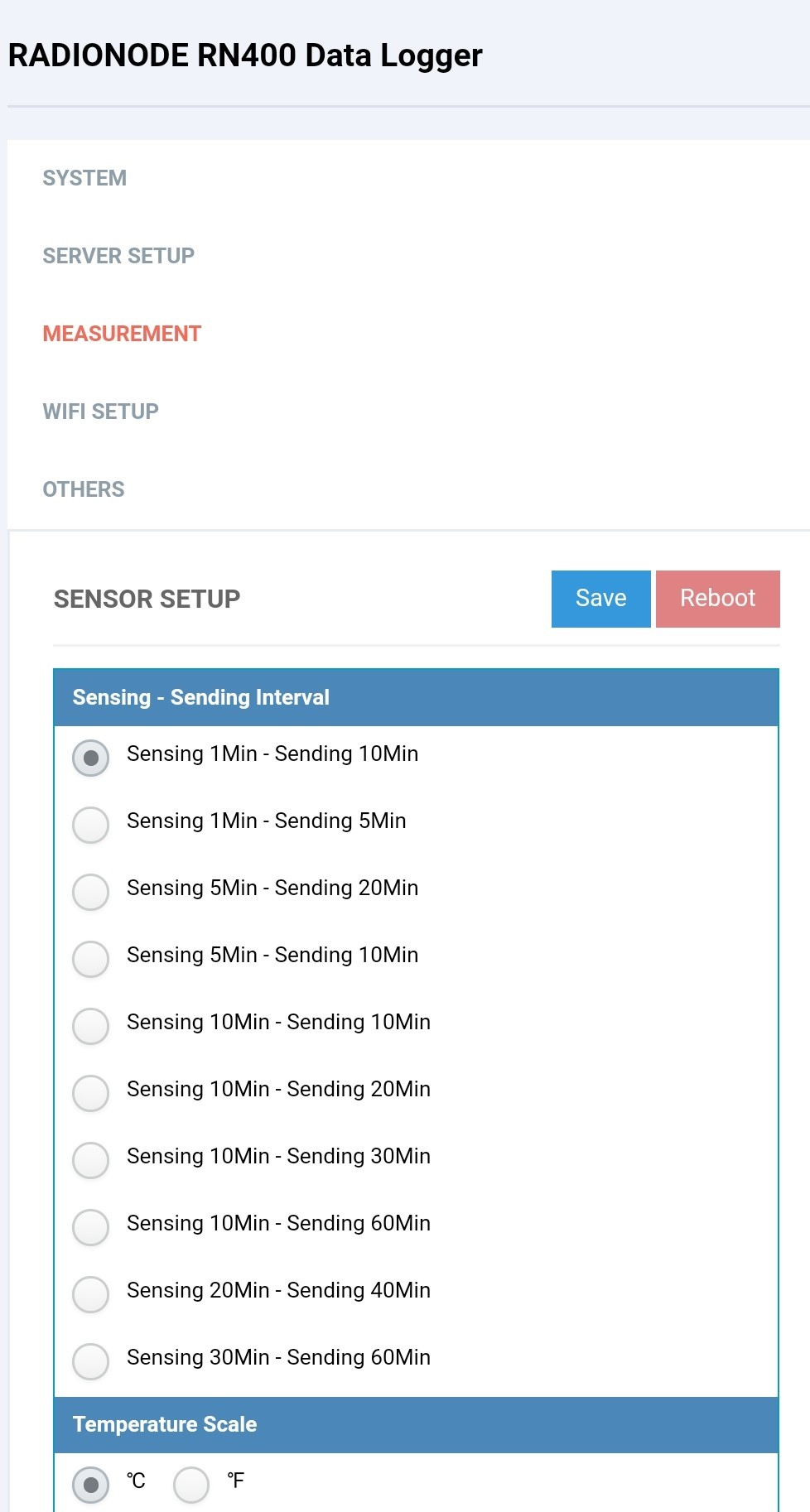
Task: Switch temperature scale to Fahrenheit
Action: [x=191, y=1485]
